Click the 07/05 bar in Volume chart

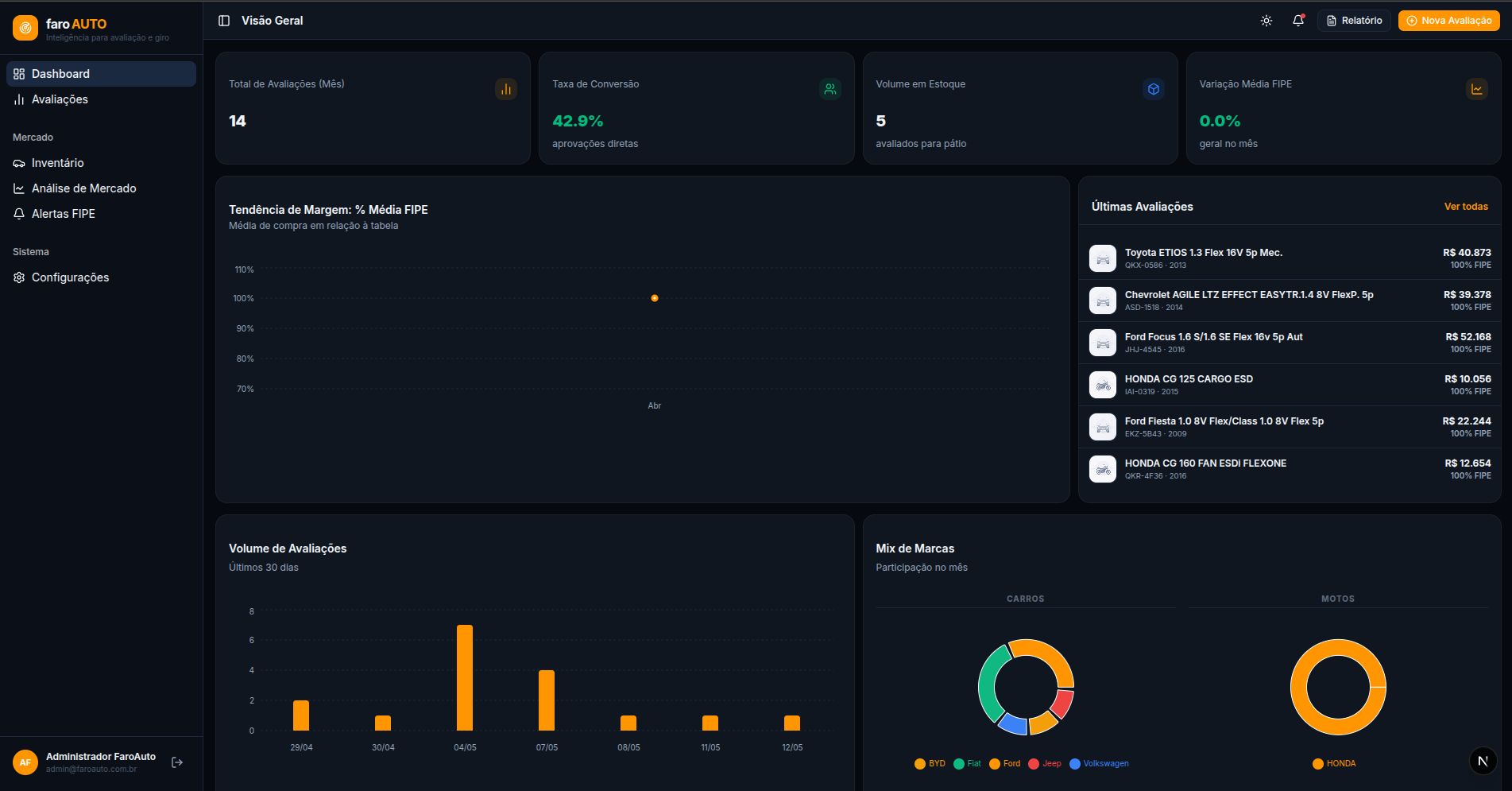point(547,700)
